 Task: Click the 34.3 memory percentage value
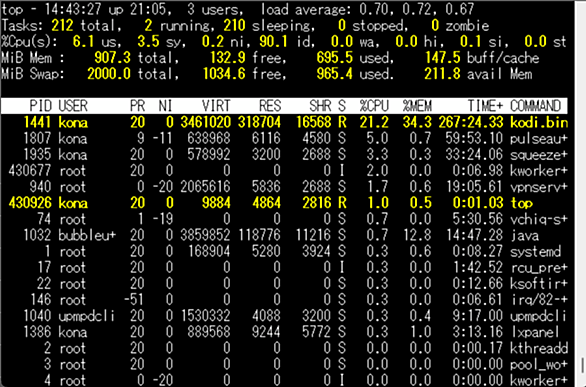417,123
